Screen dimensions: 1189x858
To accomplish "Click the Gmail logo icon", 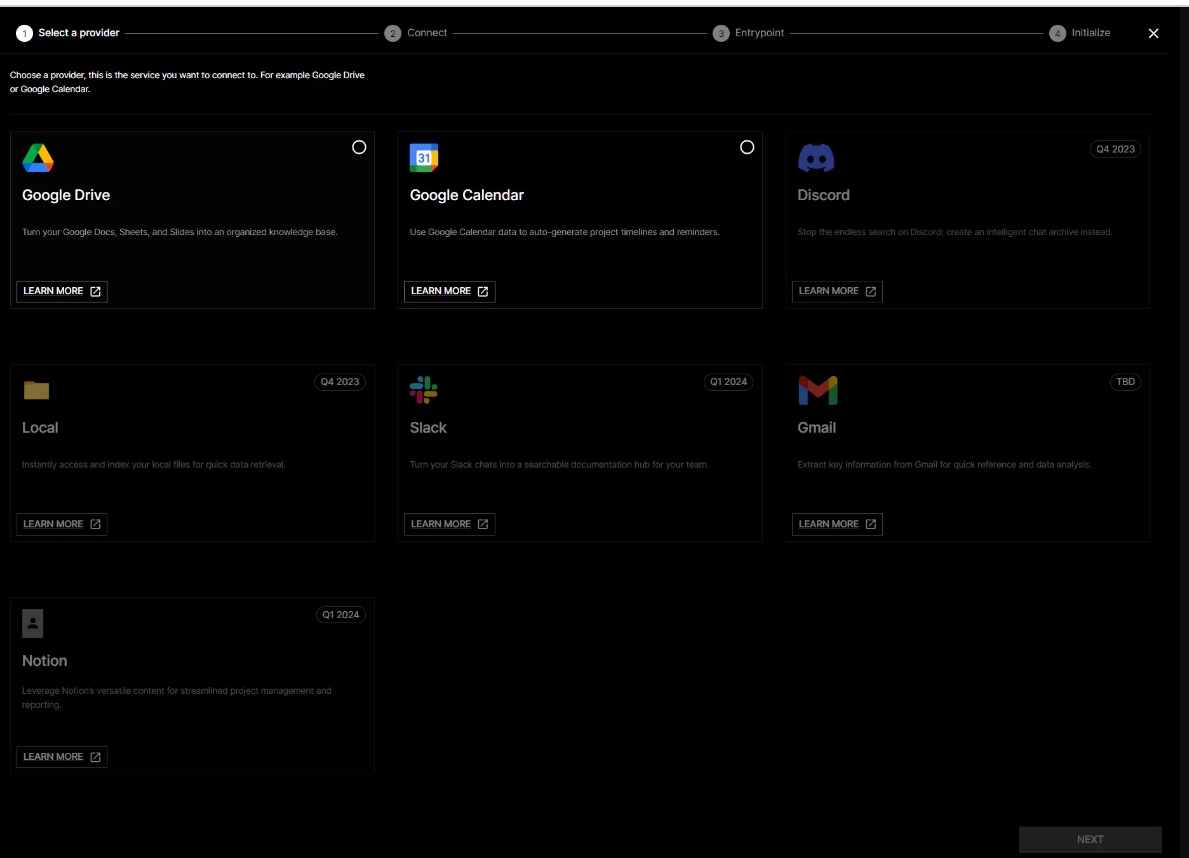I will 817,390.
